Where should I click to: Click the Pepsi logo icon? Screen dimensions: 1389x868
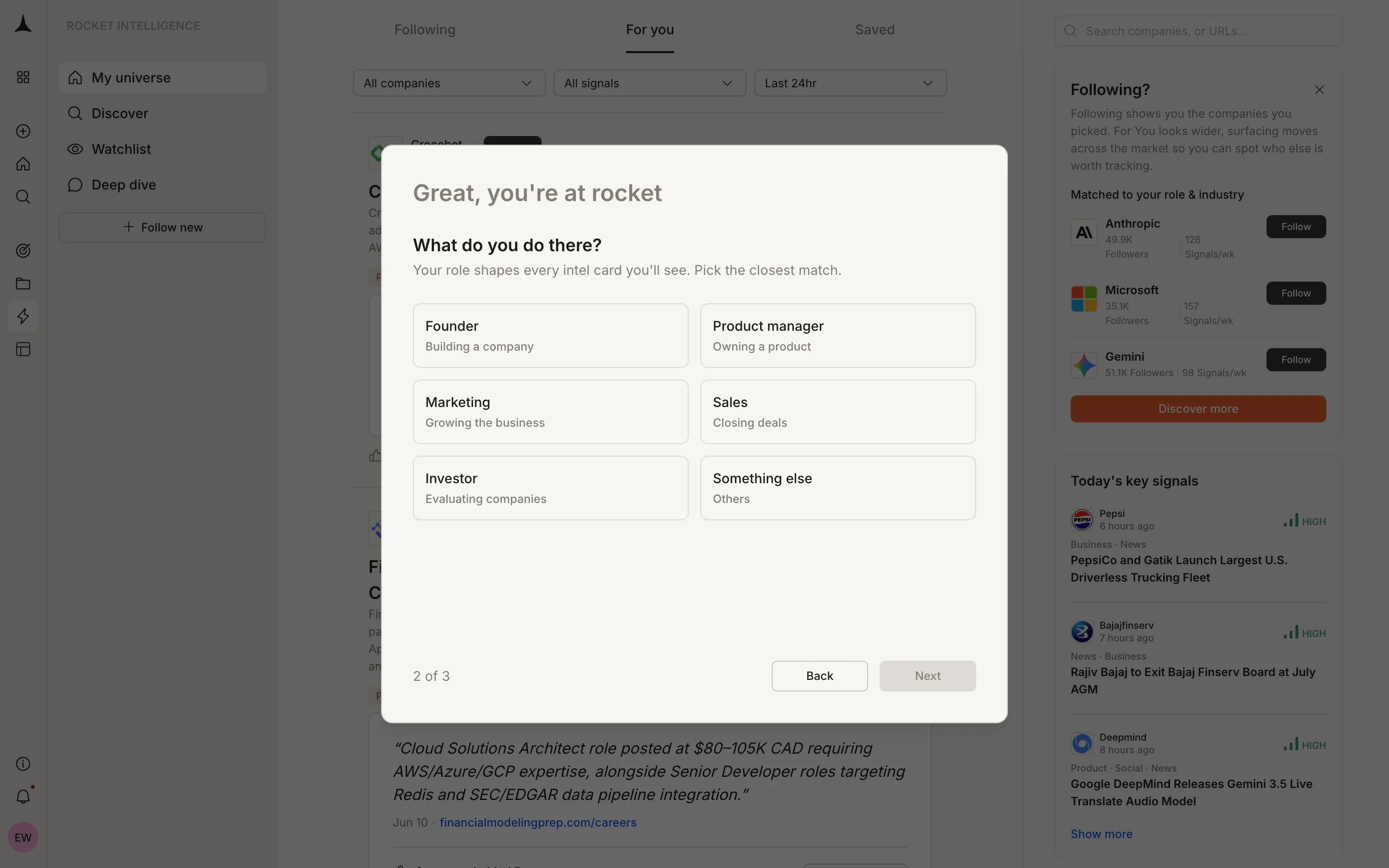(1082, 519)
